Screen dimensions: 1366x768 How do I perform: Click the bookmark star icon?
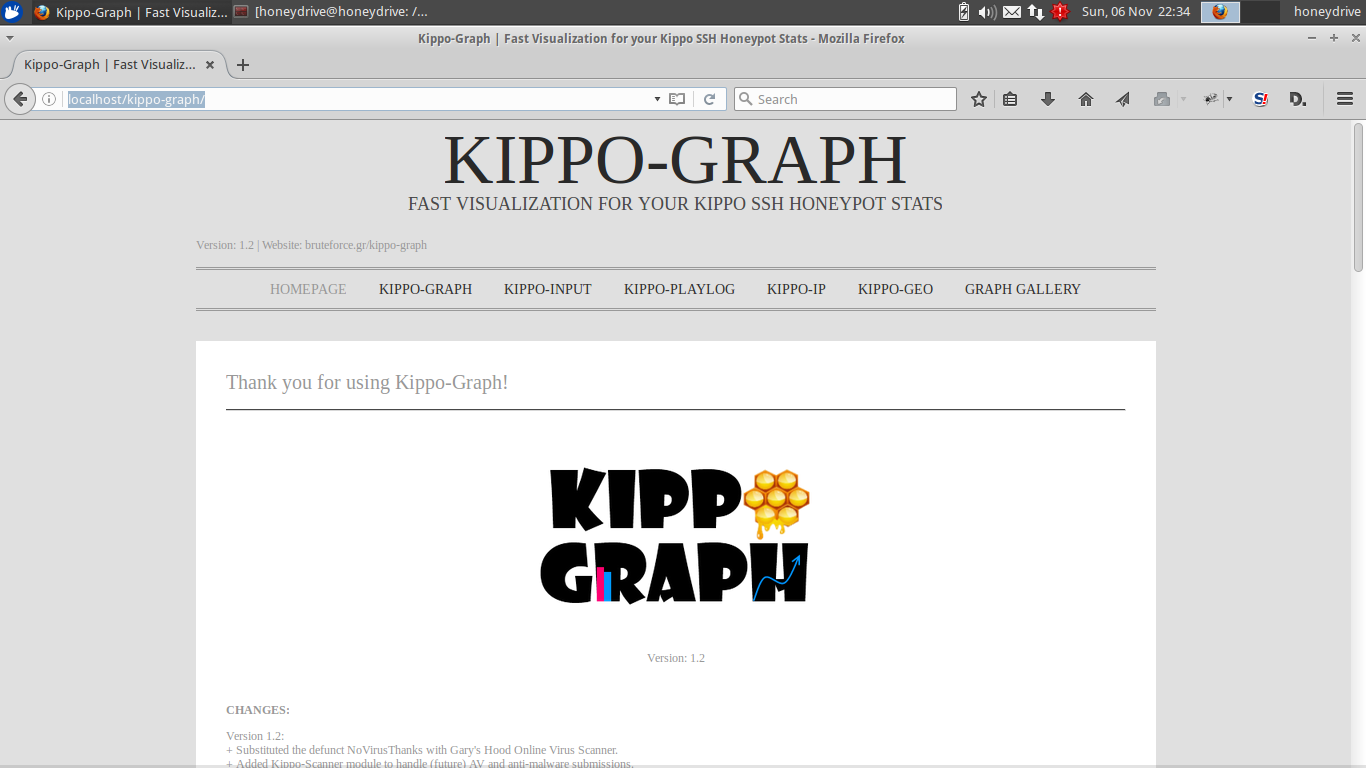point(979,99)
